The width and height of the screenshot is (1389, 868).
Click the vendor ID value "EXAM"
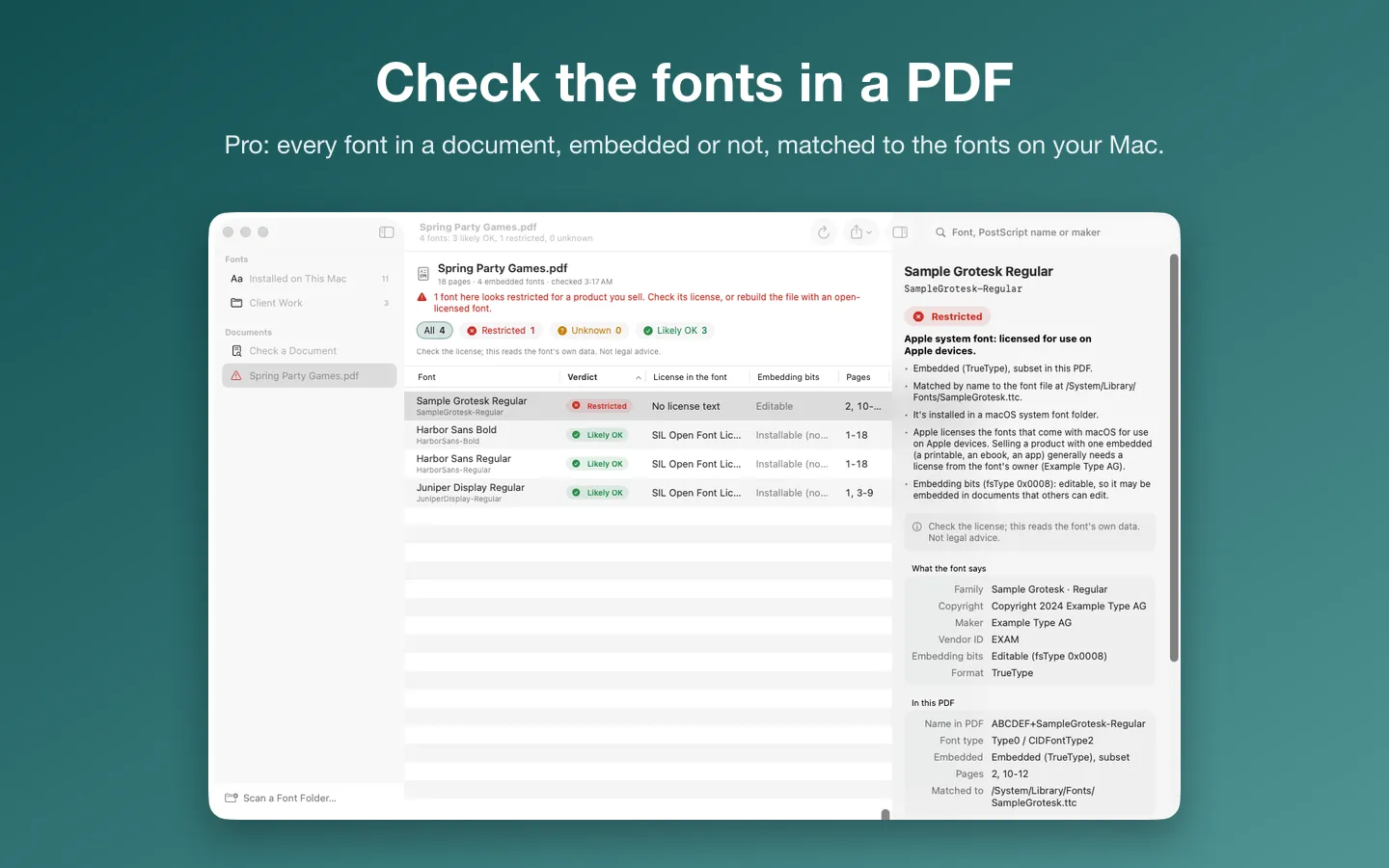[1005, 639]
